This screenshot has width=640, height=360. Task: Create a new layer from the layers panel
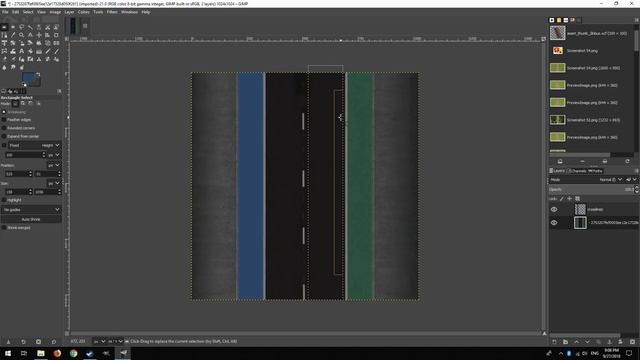pos(554,342)
